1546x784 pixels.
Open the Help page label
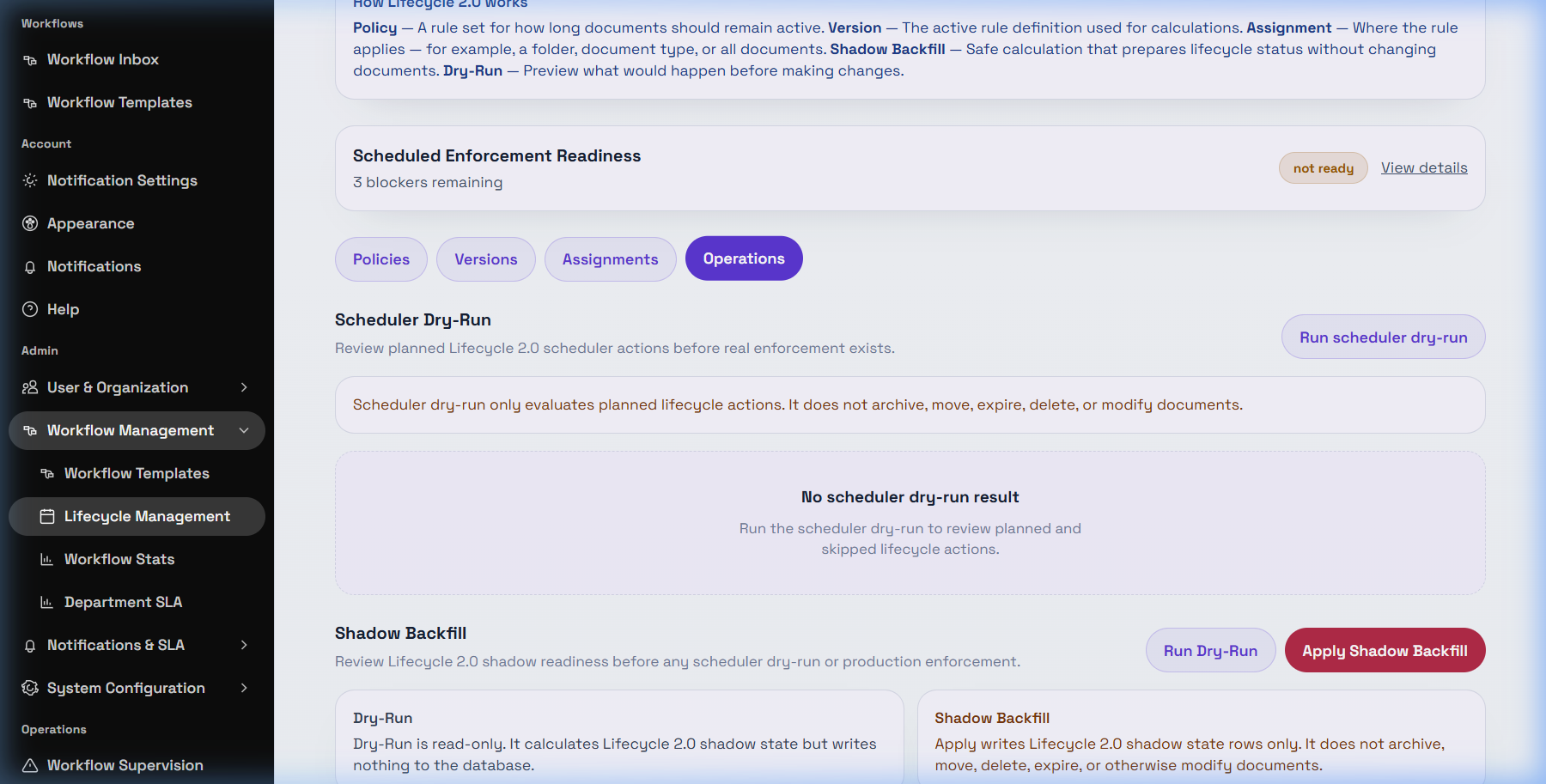[63, 309]
